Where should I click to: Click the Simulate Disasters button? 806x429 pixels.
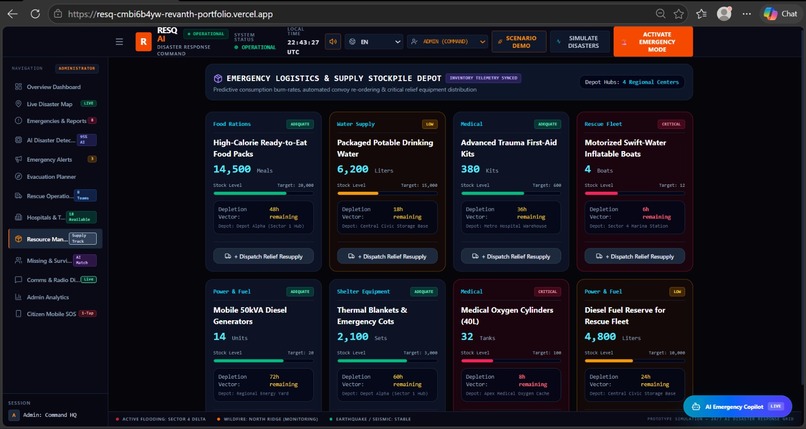coord(579,42)
